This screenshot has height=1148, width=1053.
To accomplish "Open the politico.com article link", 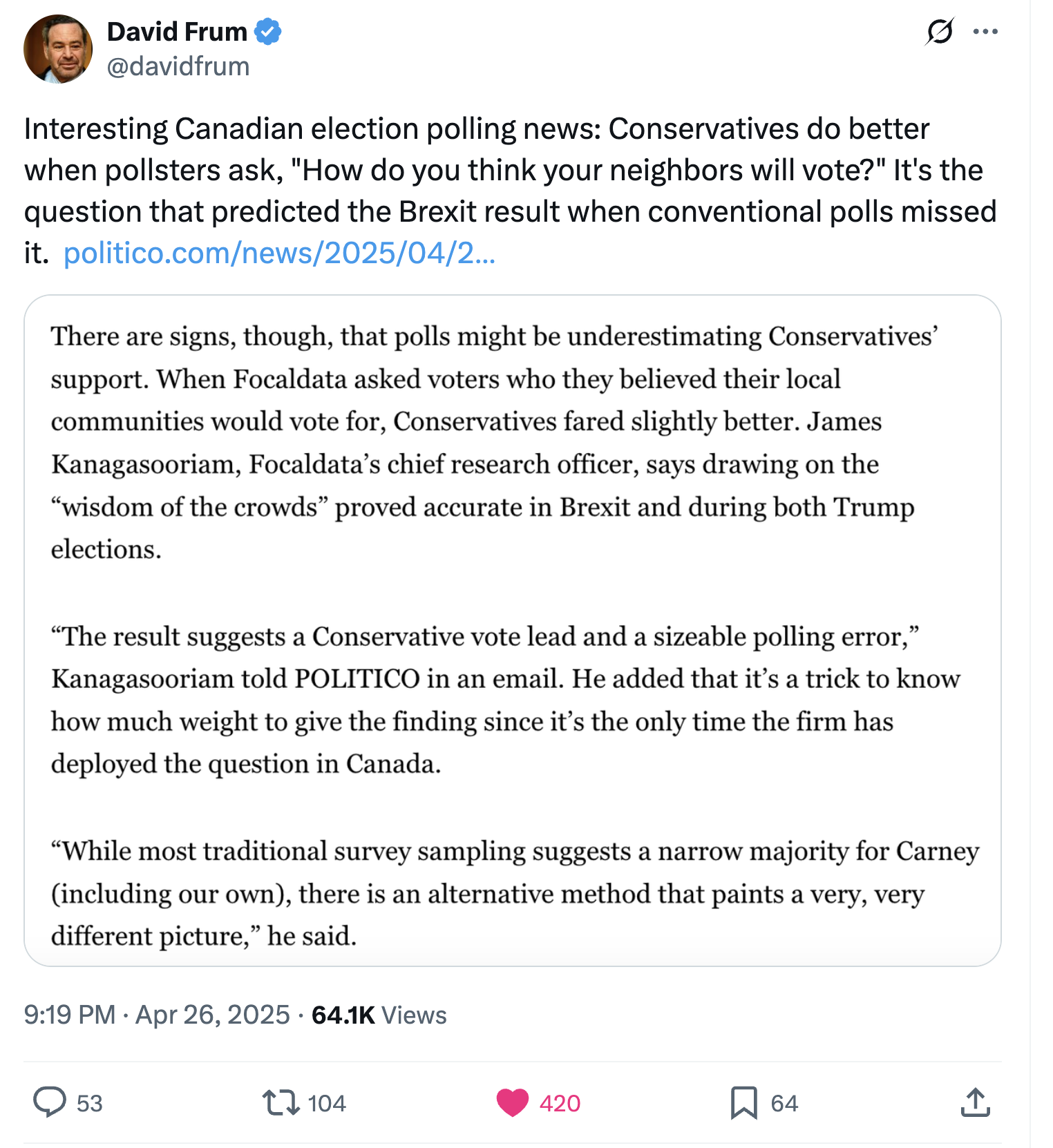I will coord(279,253).
